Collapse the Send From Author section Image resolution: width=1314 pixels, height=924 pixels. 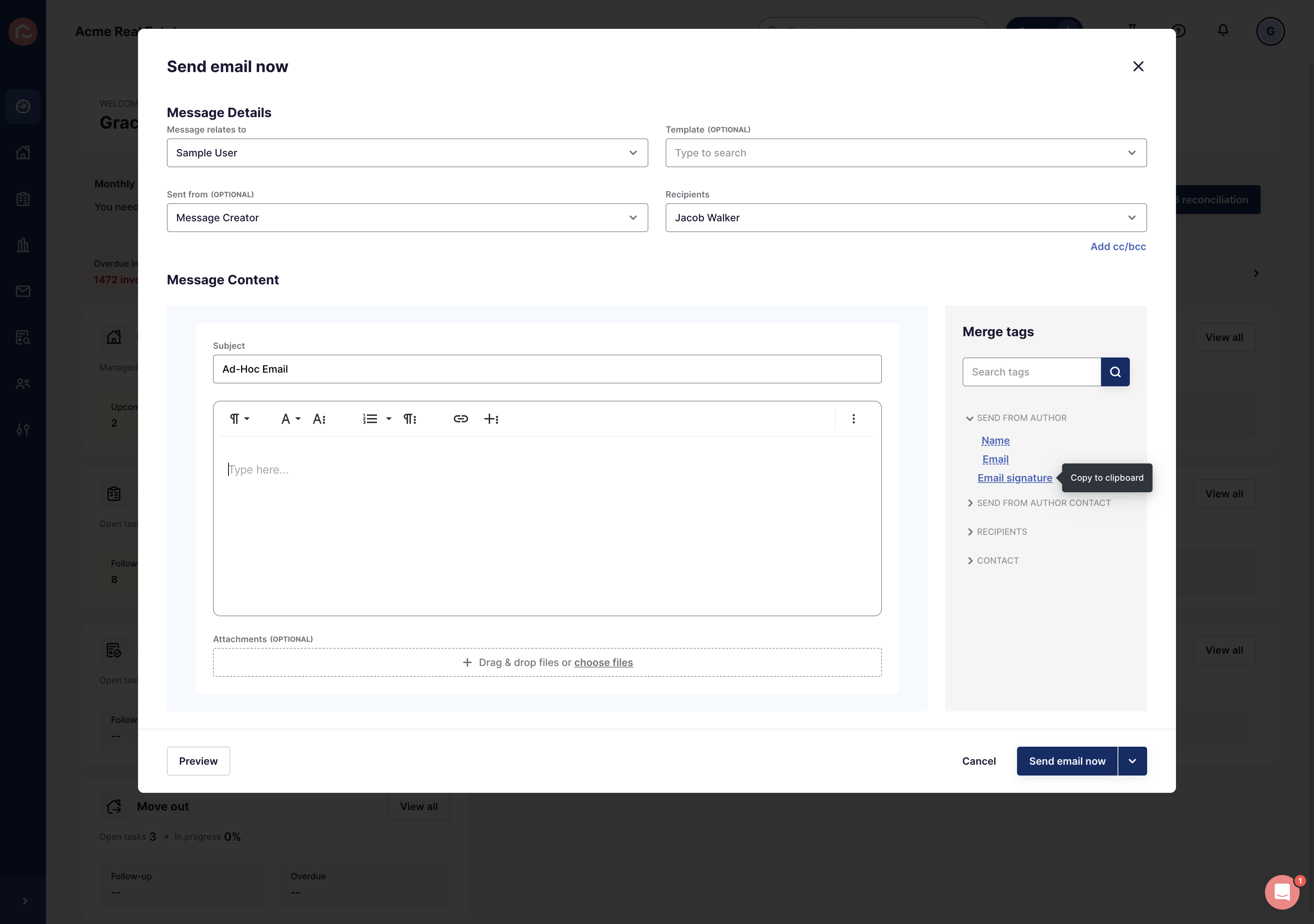tap(1016, 418)
